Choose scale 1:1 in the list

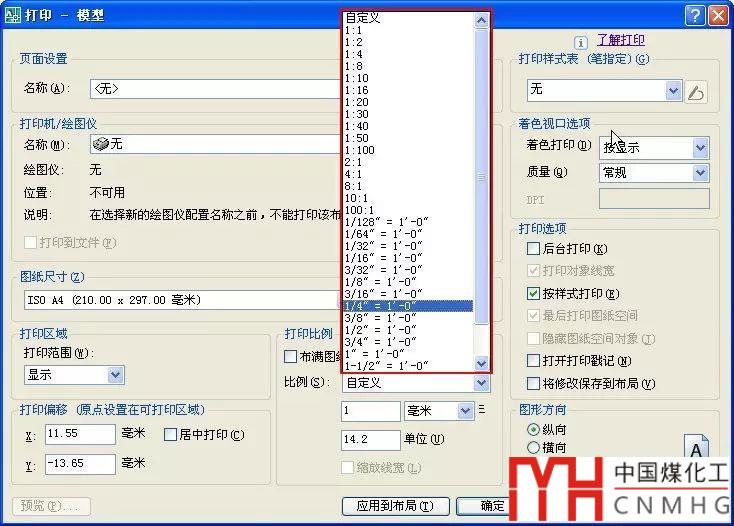[408, 30]
